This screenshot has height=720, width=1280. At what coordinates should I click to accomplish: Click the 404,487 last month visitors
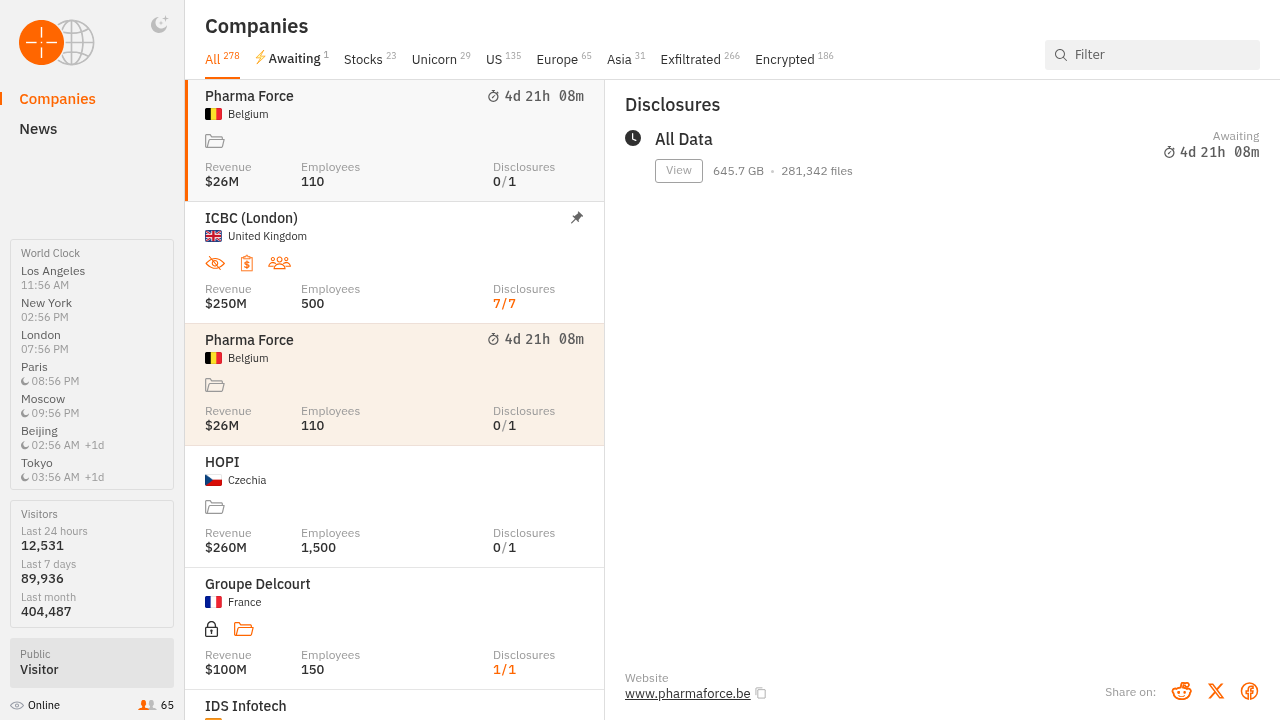click(x=46, y=612)
